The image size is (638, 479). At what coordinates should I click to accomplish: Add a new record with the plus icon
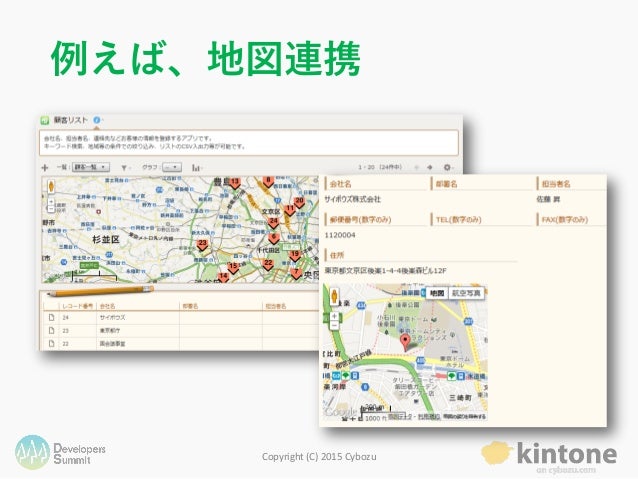point(45,168)
